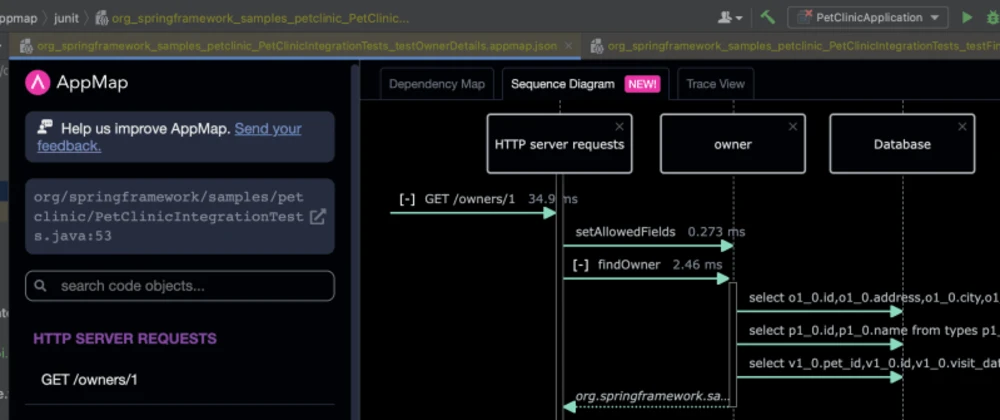Screen dimensions: 1000x420
Task: Click the org.springframework.sa... return label
Action: (x=652, y=396)
